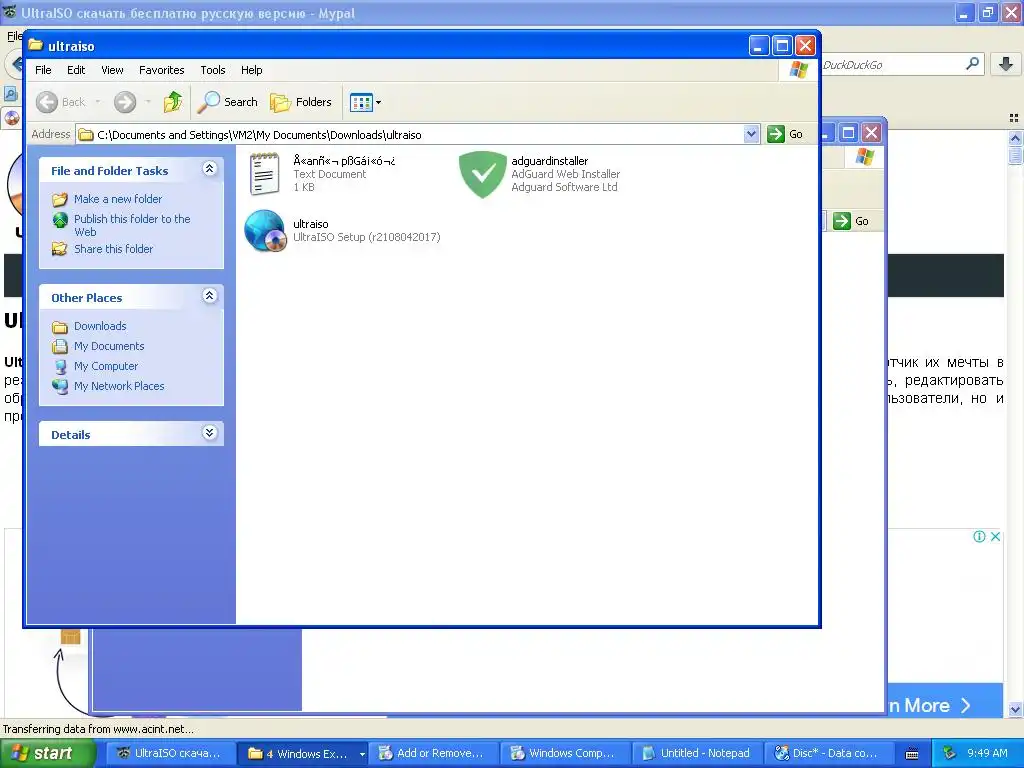Open the Edit menu
Screen dimensions: 1024x768
pyautogui.click(x=76, y=70)
